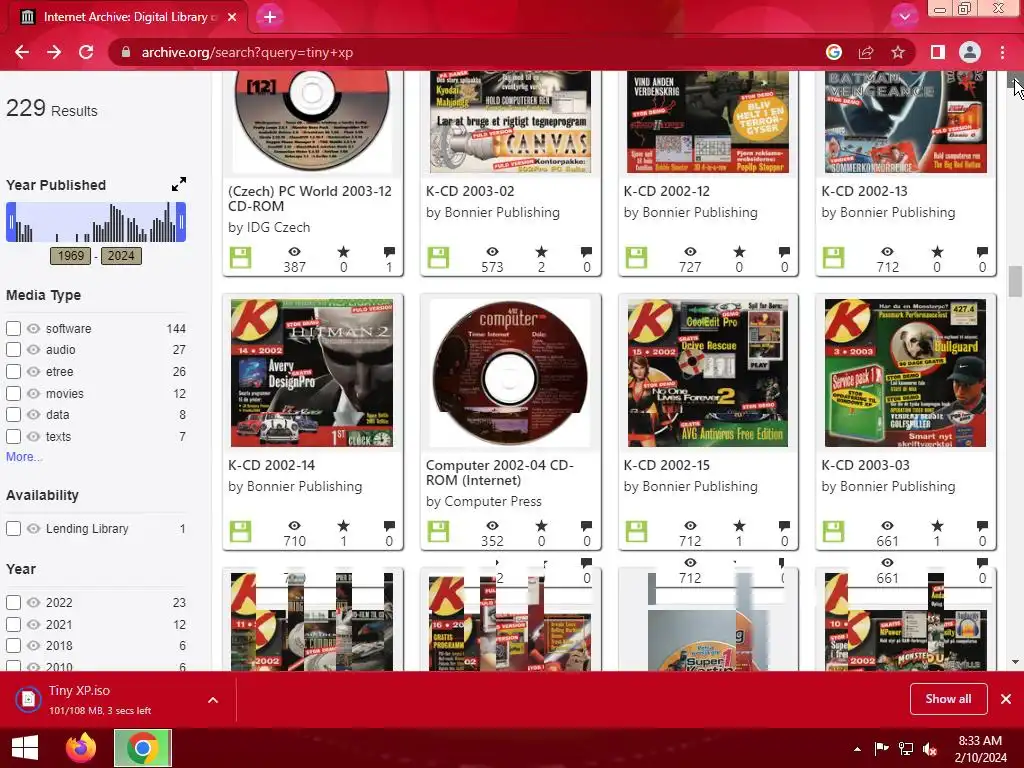This screenshot has height=768, width=1024.
Task: Click the Google icon in address bar
Action: point(834,52)
